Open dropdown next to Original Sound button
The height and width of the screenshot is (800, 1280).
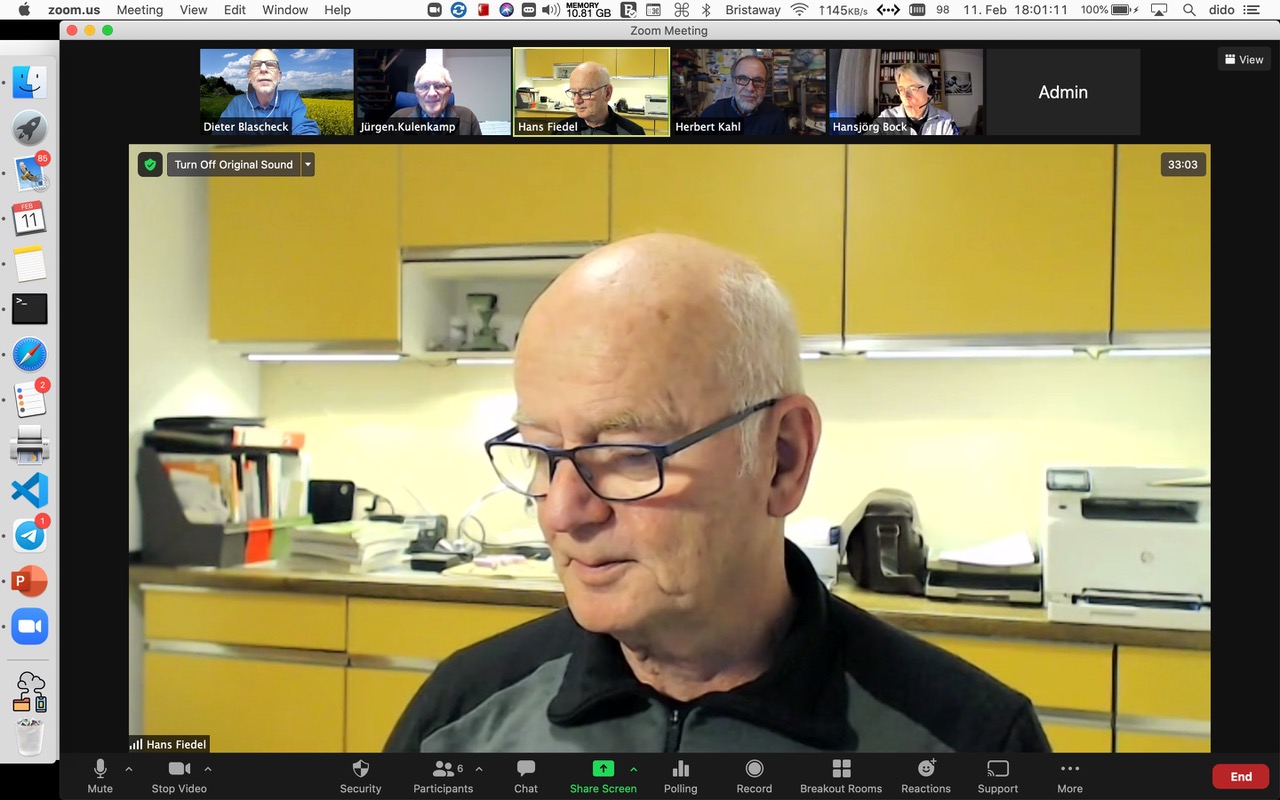click(x=308, y=165)
